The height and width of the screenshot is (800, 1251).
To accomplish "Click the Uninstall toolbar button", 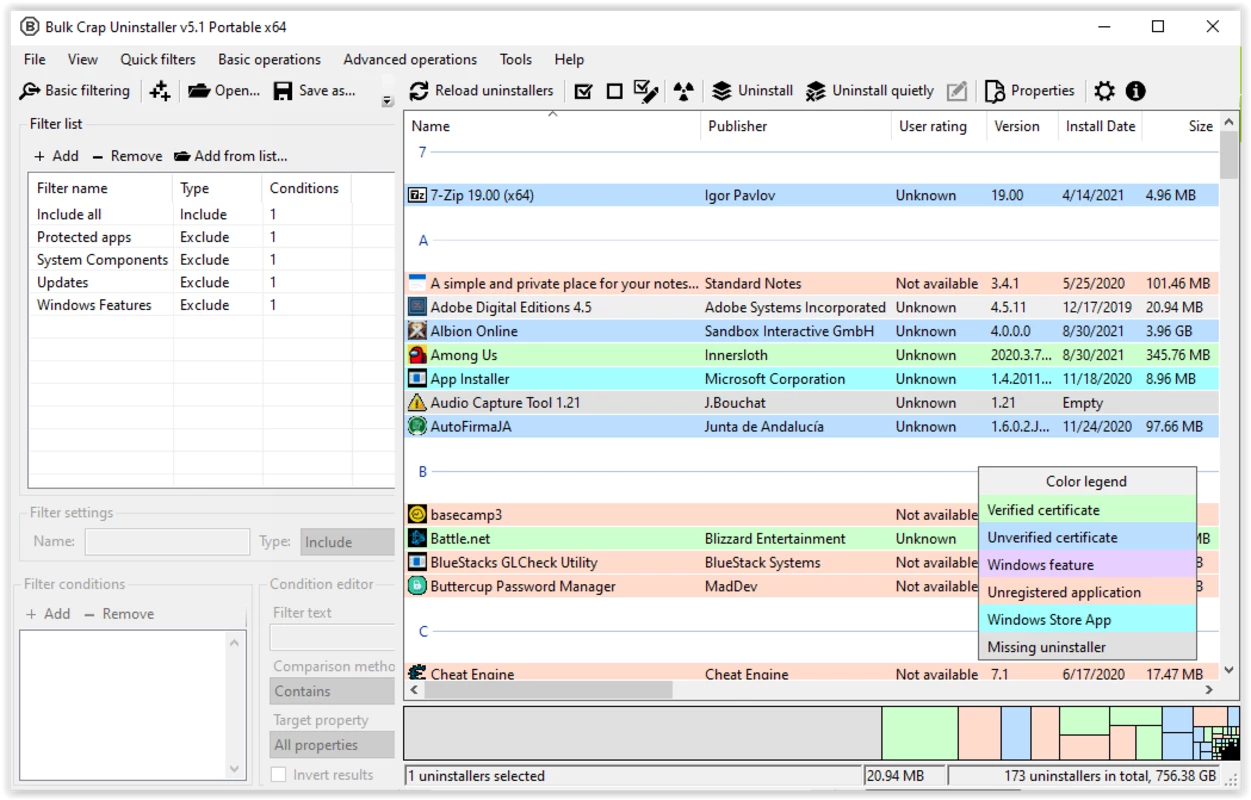I will click(x=752, y=91).
